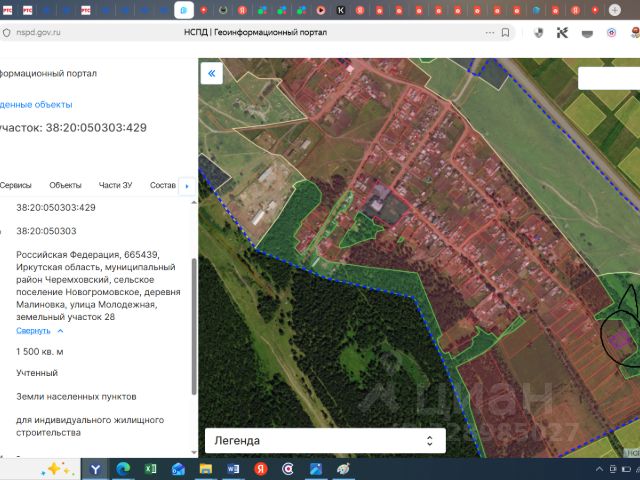Open the circular C app on taskbar

(x=288, y=469)
